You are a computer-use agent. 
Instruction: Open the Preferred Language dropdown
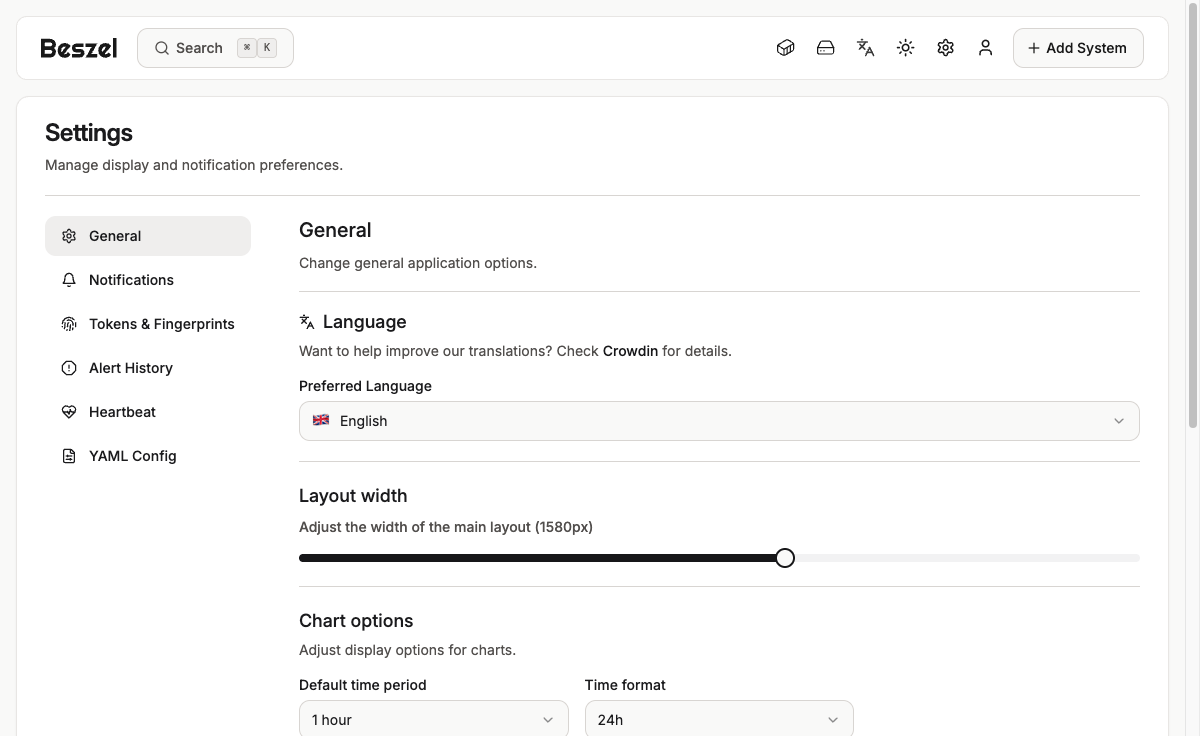pos(719,421)
